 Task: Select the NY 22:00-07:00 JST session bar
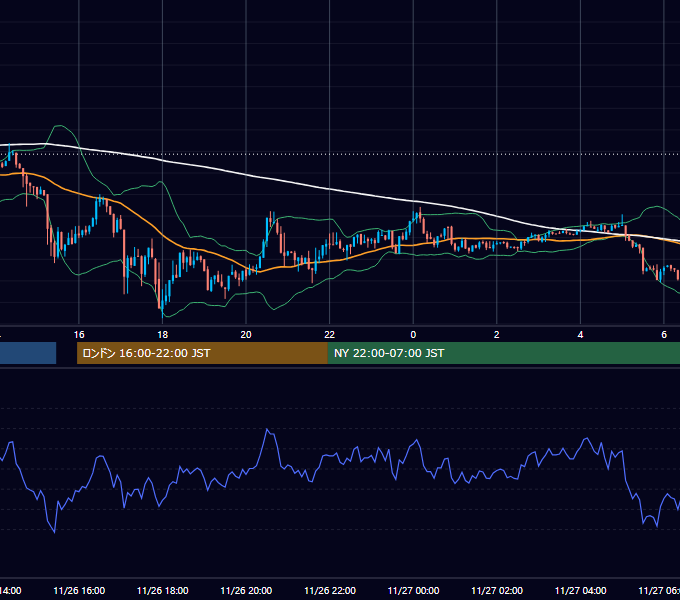coord(503,353)
